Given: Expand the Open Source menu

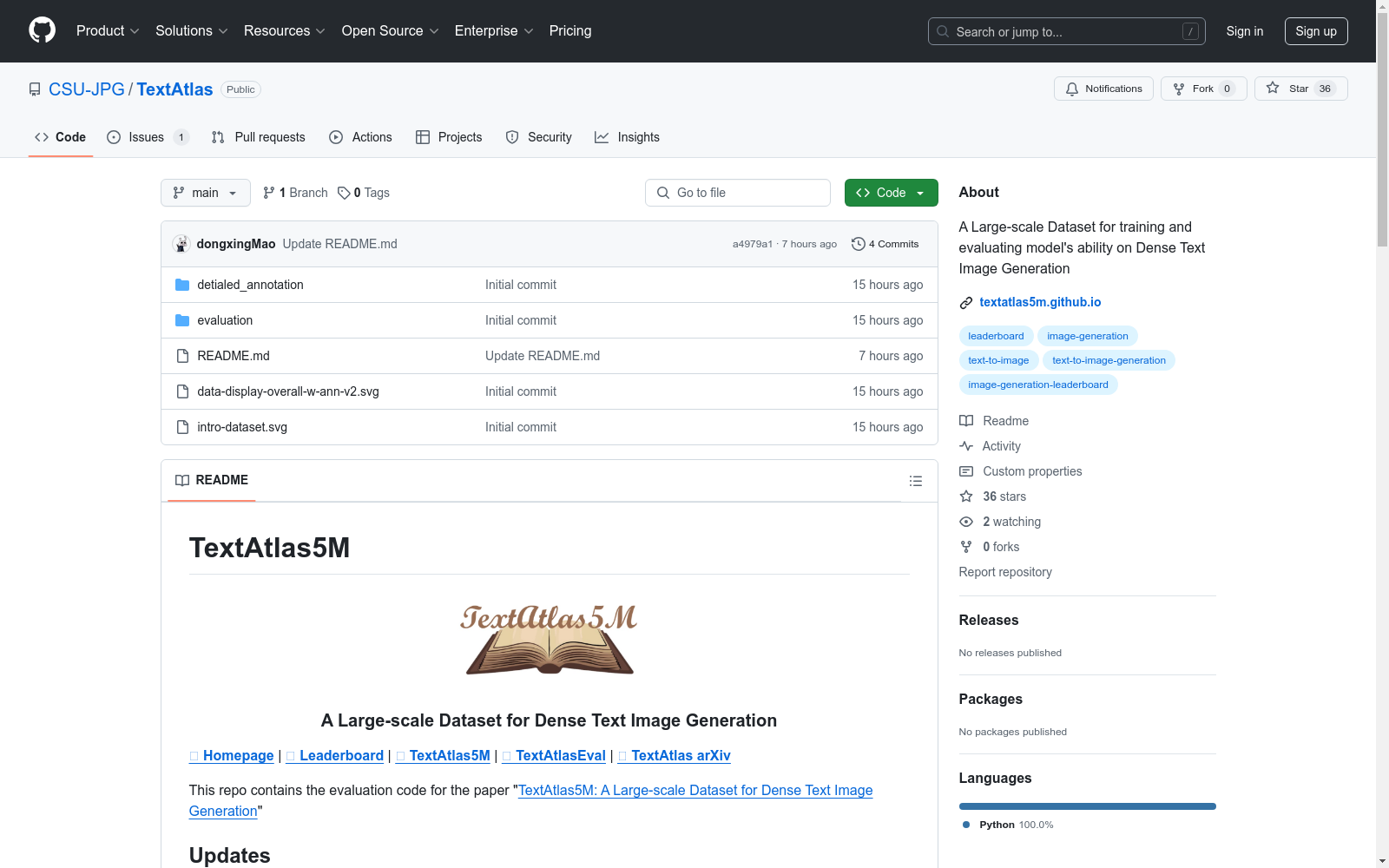Looking at the screenshot, I should pos(391,31).
